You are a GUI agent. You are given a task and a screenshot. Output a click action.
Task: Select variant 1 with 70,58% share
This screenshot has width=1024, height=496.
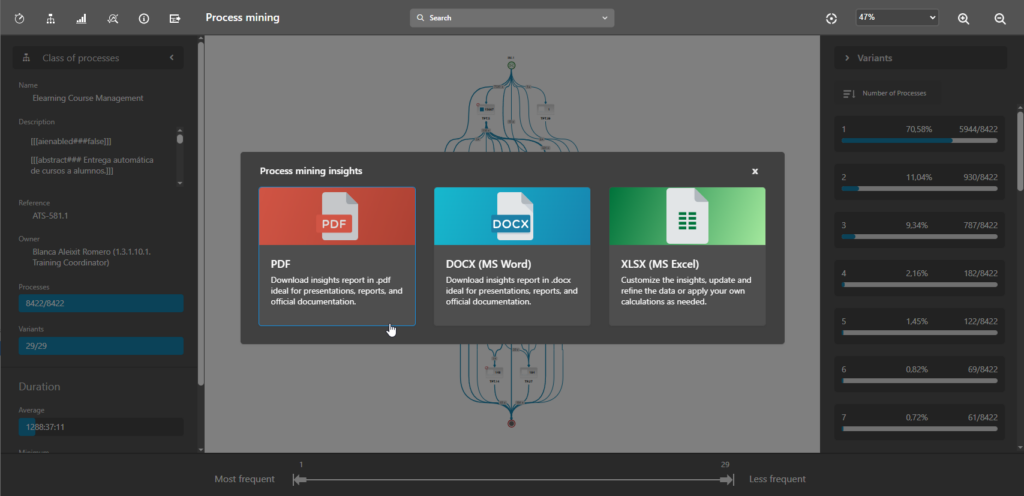coord(919,135)
